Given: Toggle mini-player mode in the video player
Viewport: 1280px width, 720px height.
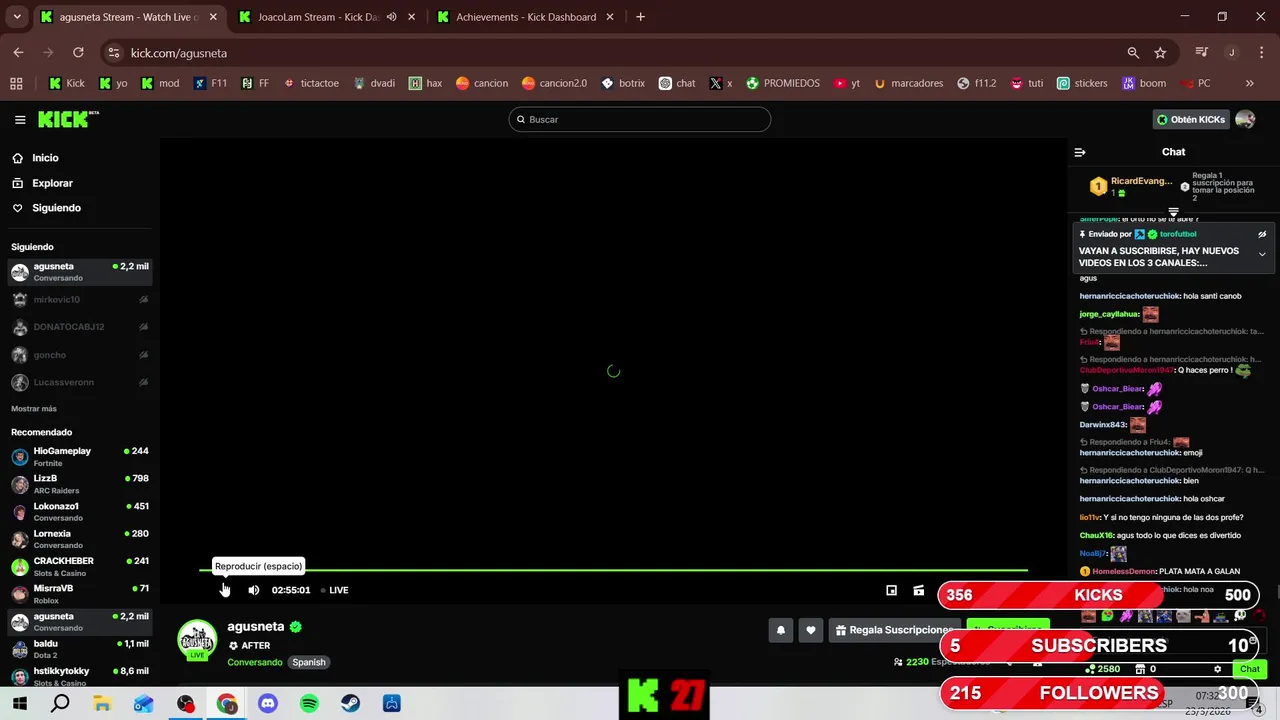Looking at the screenshot, I should coord(891,590).
